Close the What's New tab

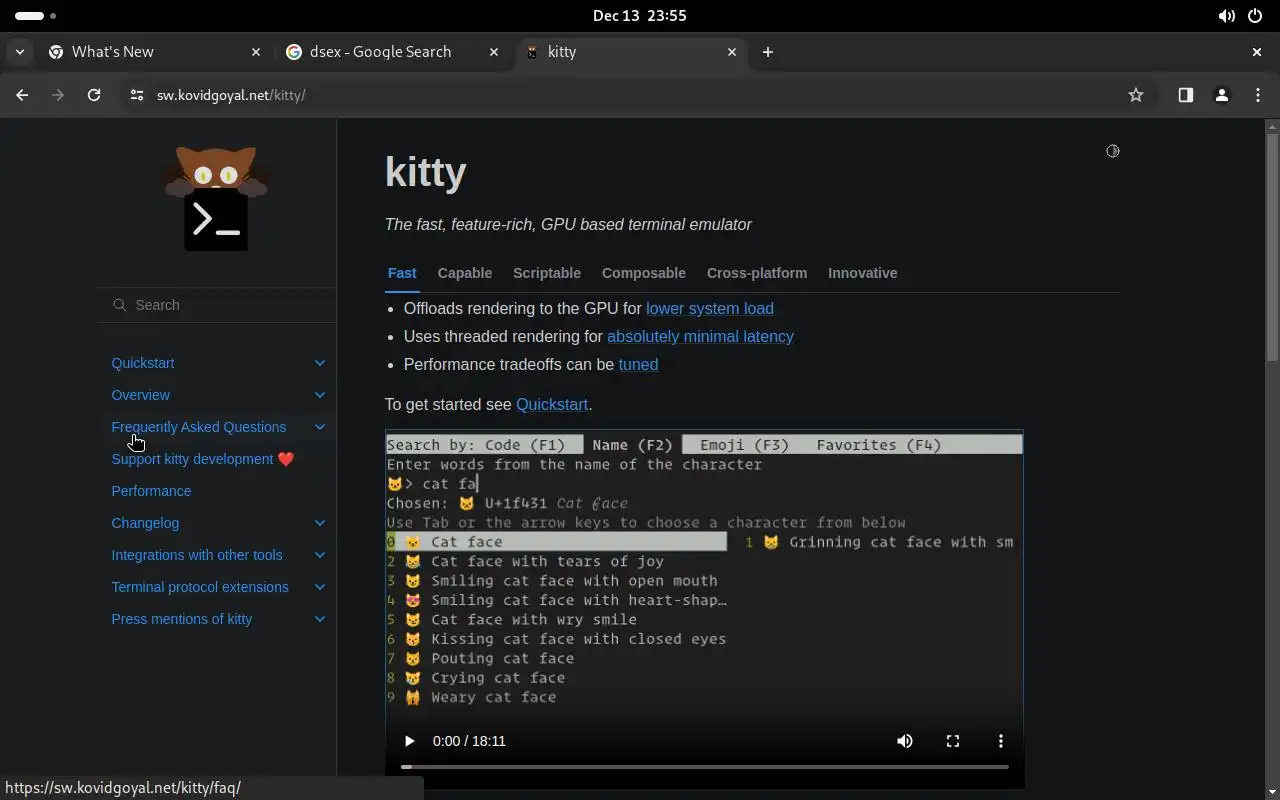tap(256, 52)
